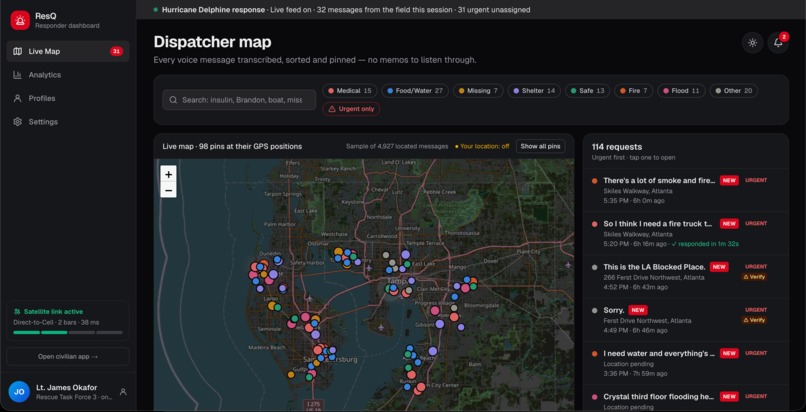
Task: Click the 'Sample of 4,927 located messages' text
Action: [397, 146]
